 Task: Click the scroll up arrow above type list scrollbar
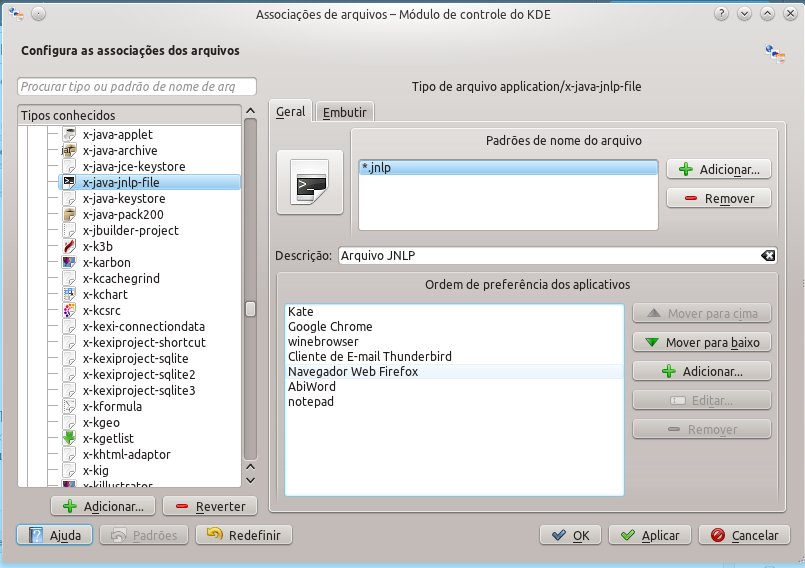tap(251, 111)
